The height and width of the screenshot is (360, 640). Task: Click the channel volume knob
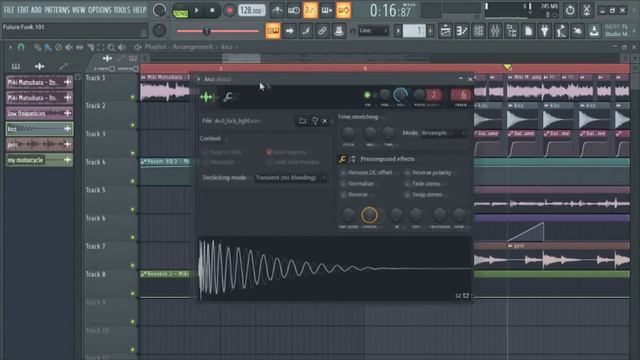(400, 95)
